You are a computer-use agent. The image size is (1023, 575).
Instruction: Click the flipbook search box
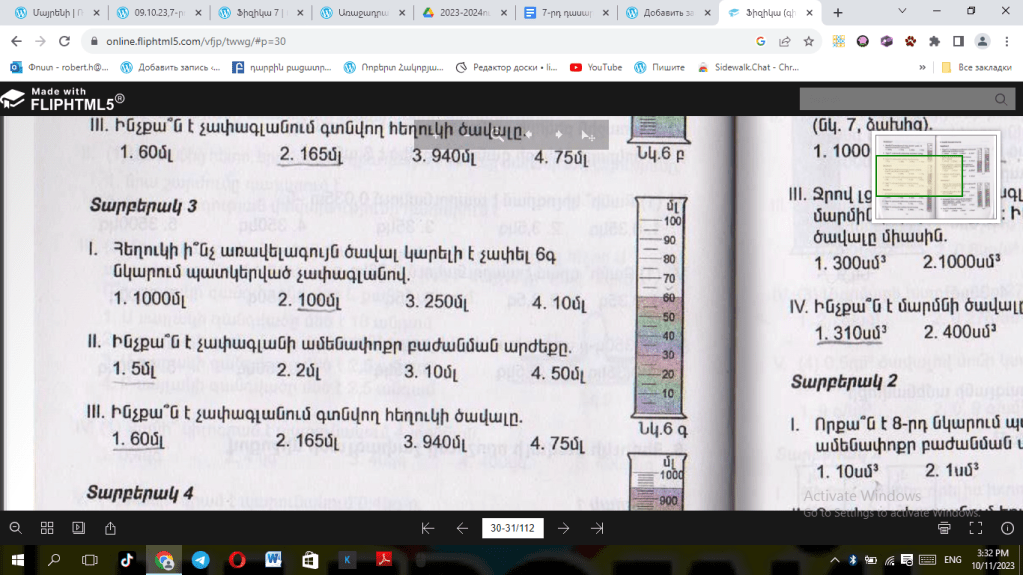[900, 99]
